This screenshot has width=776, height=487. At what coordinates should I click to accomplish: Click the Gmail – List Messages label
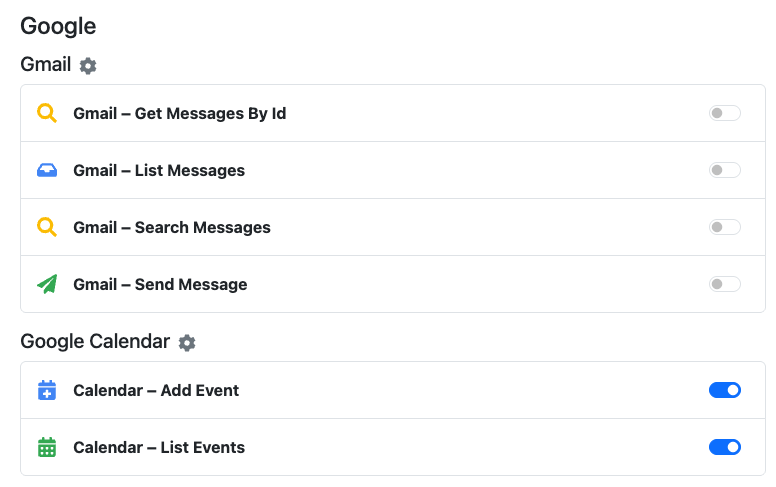click(159, 170)
